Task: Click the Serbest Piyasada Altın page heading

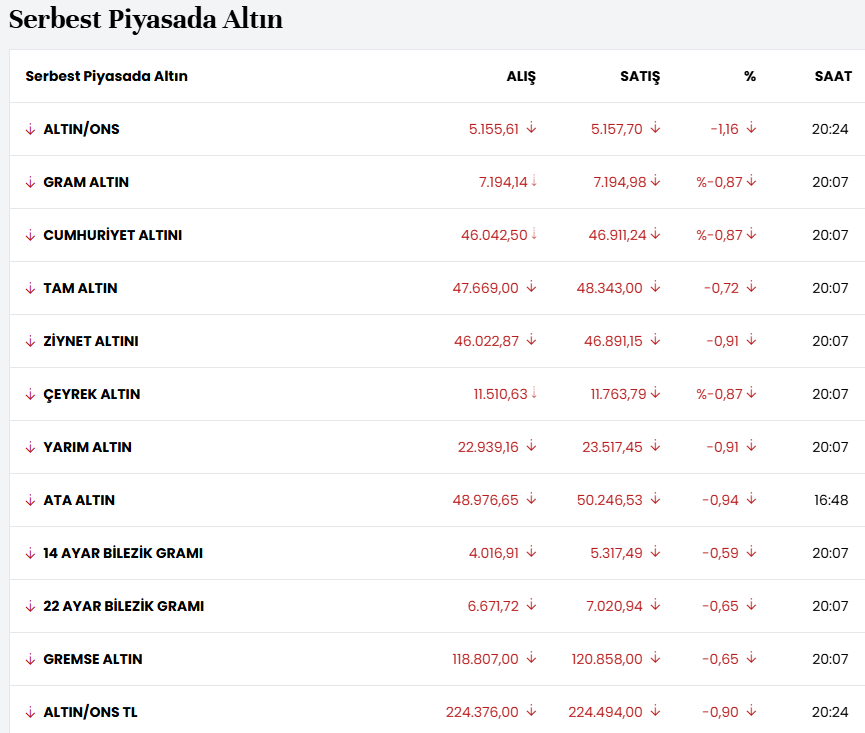Action: (146, 19)
